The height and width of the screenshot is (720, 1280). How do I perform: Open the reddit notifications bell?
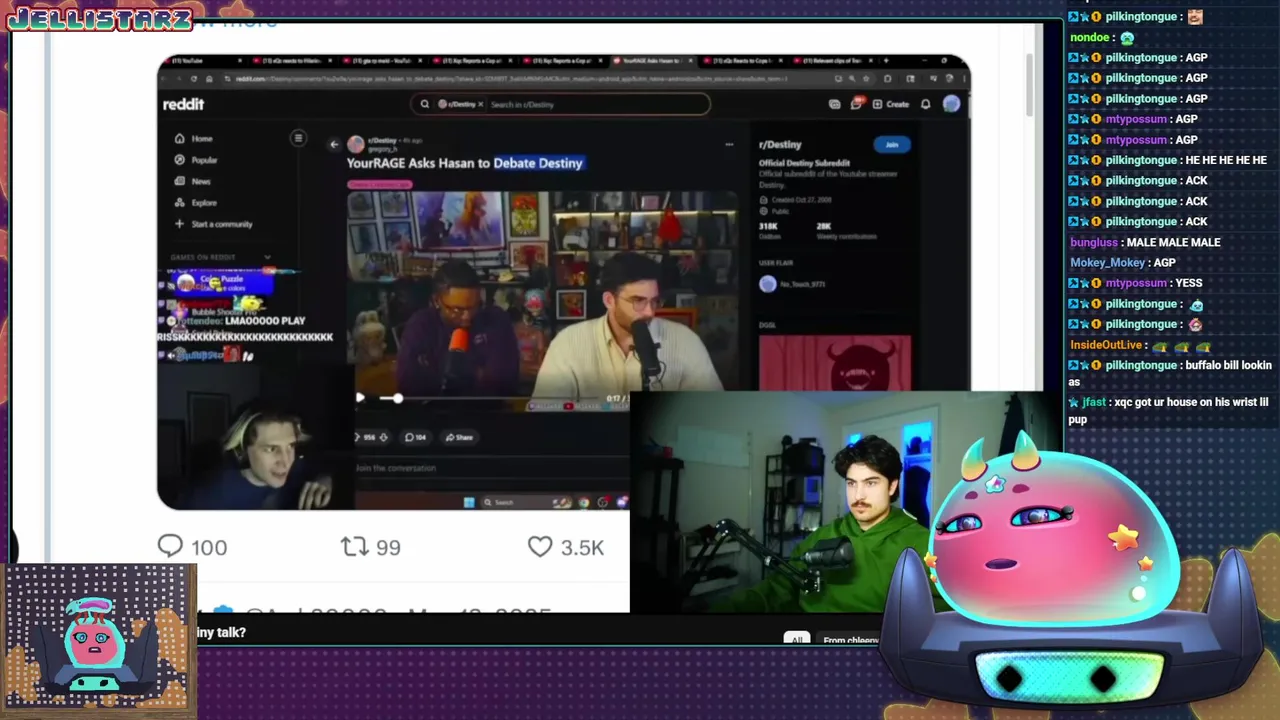[926, 104]
